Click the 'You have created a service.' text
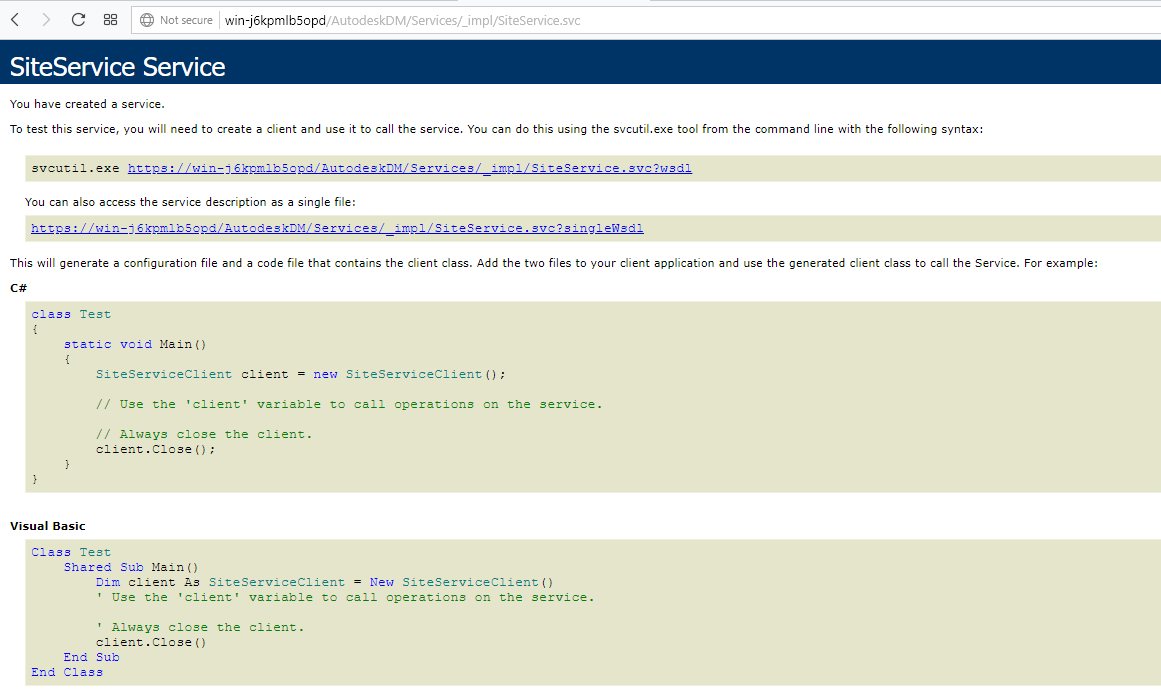The height and width of the screenshot is (697, 1161). pos(87,104)
